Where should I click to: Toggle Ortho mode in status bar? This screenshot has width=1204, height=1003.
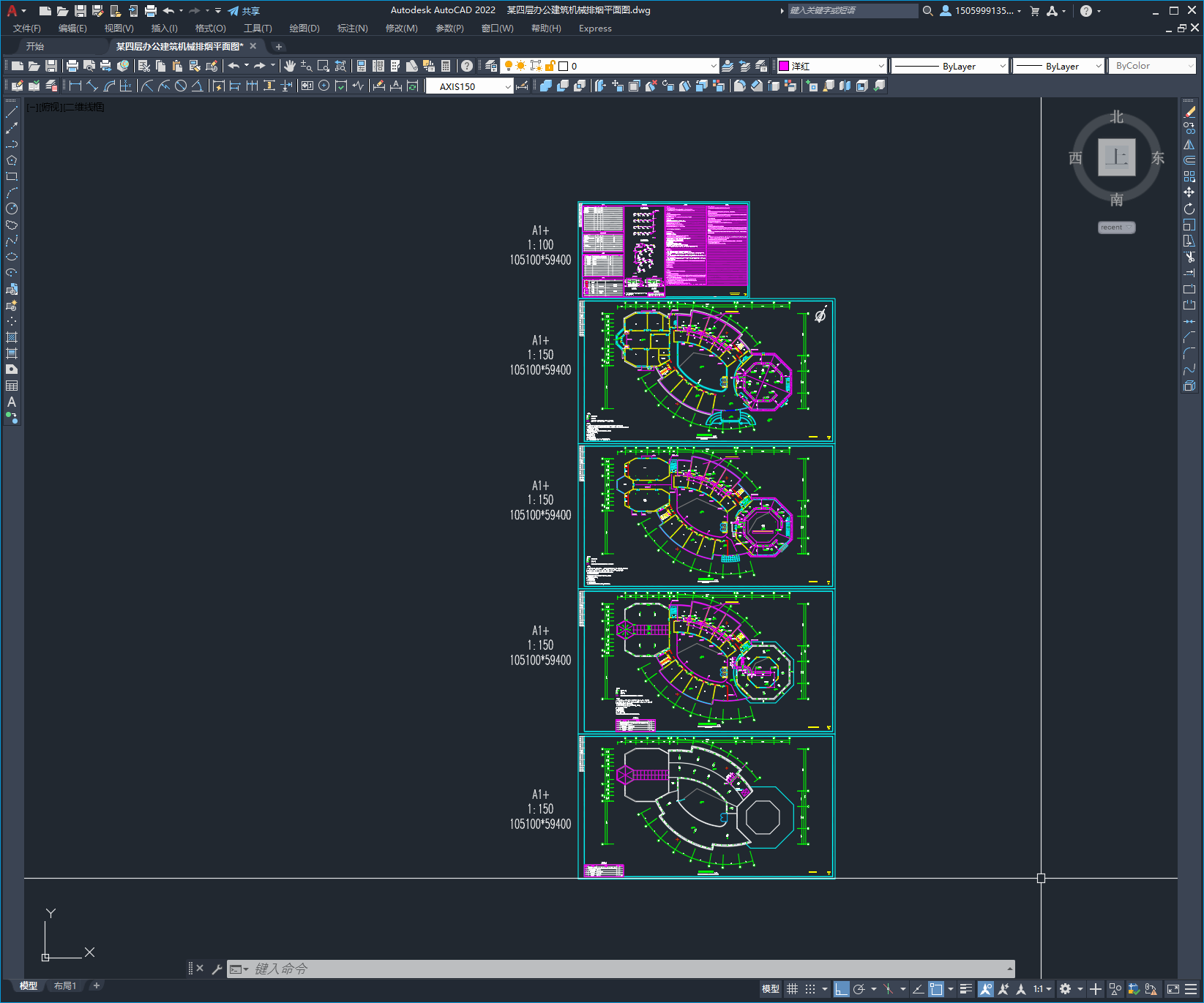(x=841, y=989)
